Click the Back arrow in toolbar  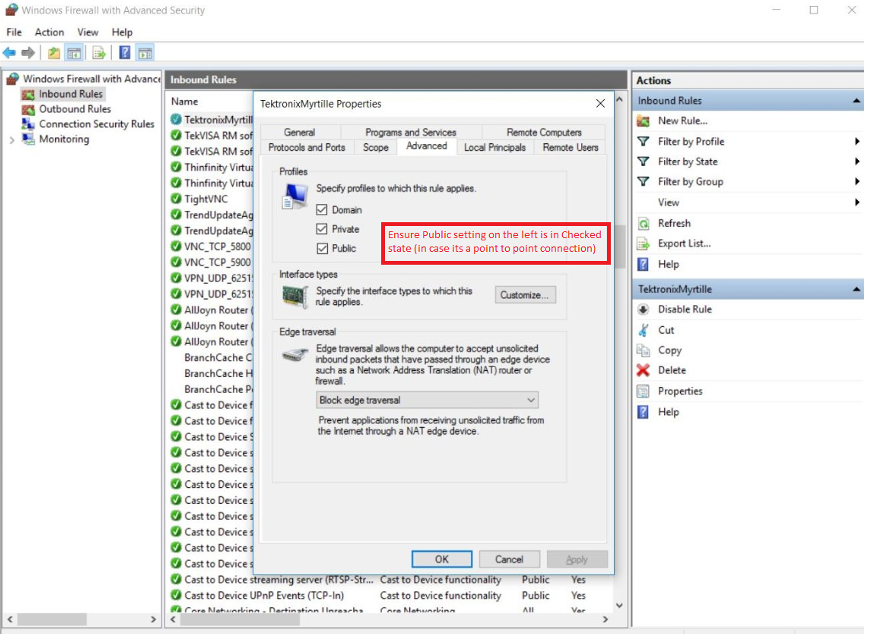[x=9, y=53]
